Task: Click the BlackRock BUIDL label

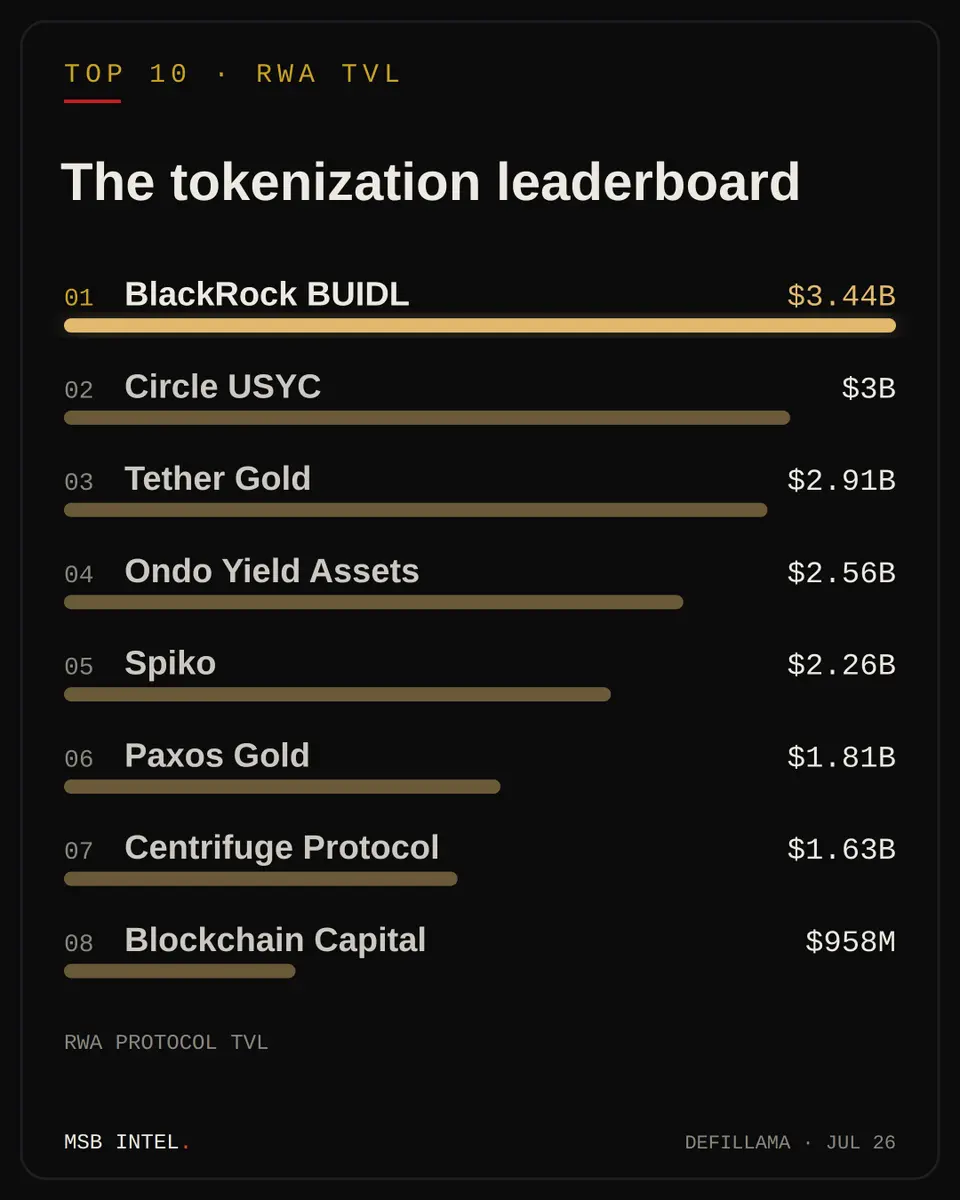Action: coord(267,294)
